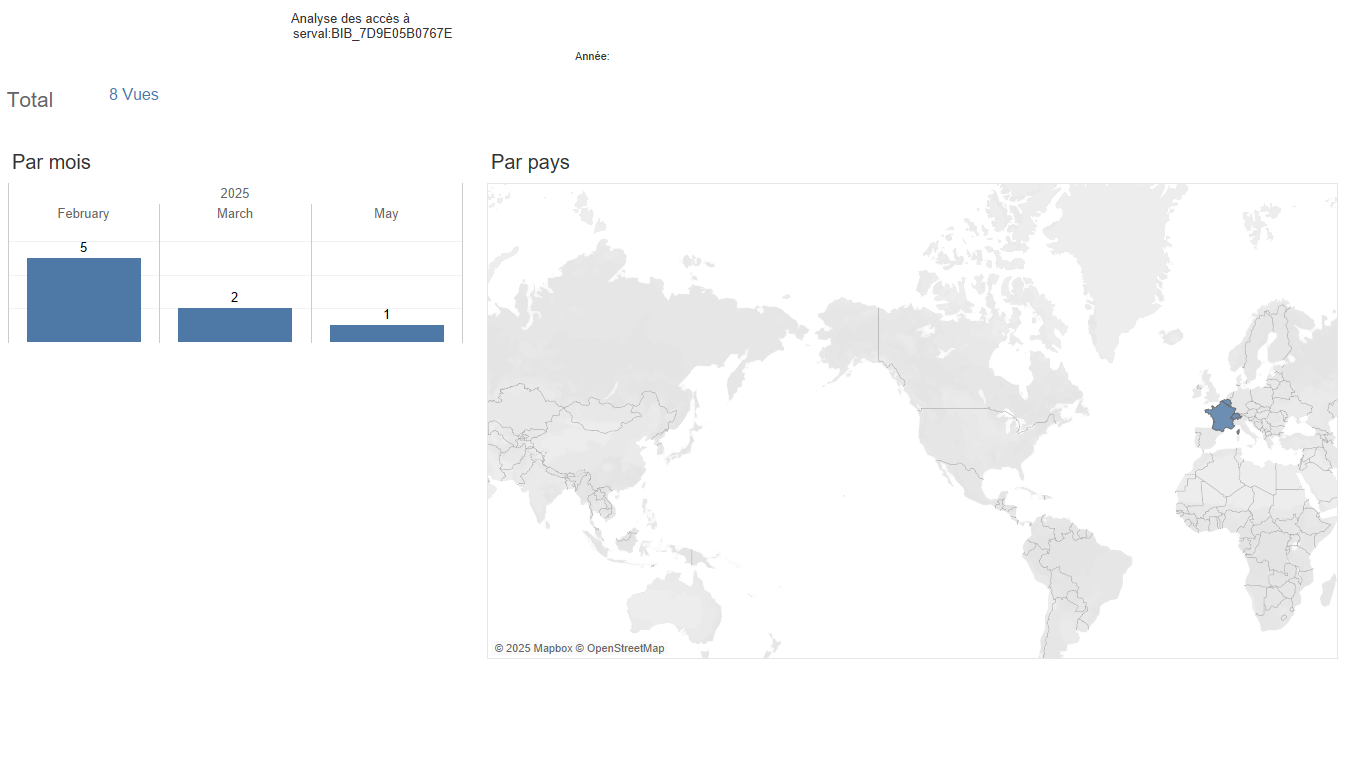The height and width of the screenshot is (768, 1366).
Task: Click the 'Total' label
Action: tap(30, 100)
